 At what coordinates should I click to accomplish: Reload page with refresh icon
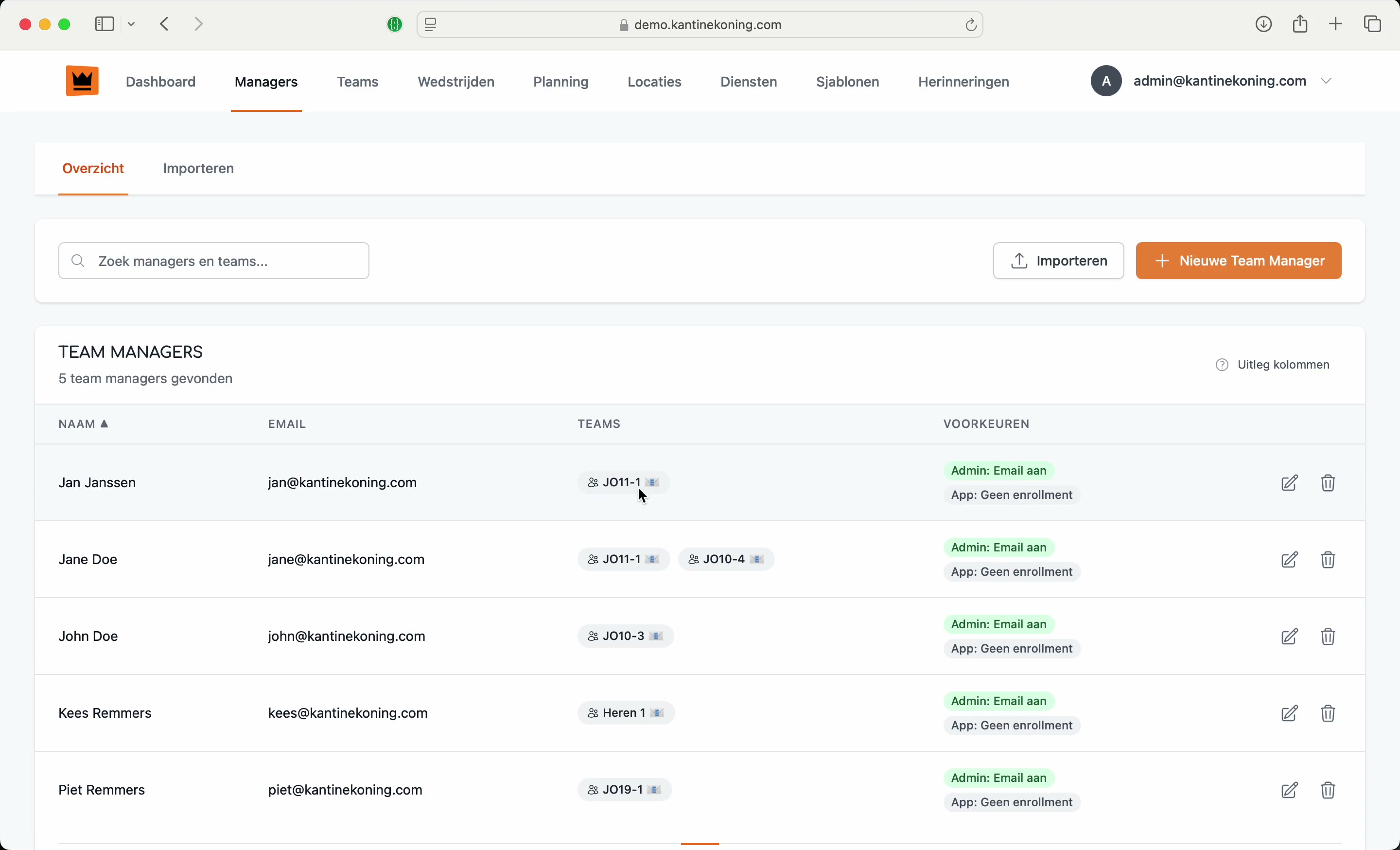[x=971, y=25]
